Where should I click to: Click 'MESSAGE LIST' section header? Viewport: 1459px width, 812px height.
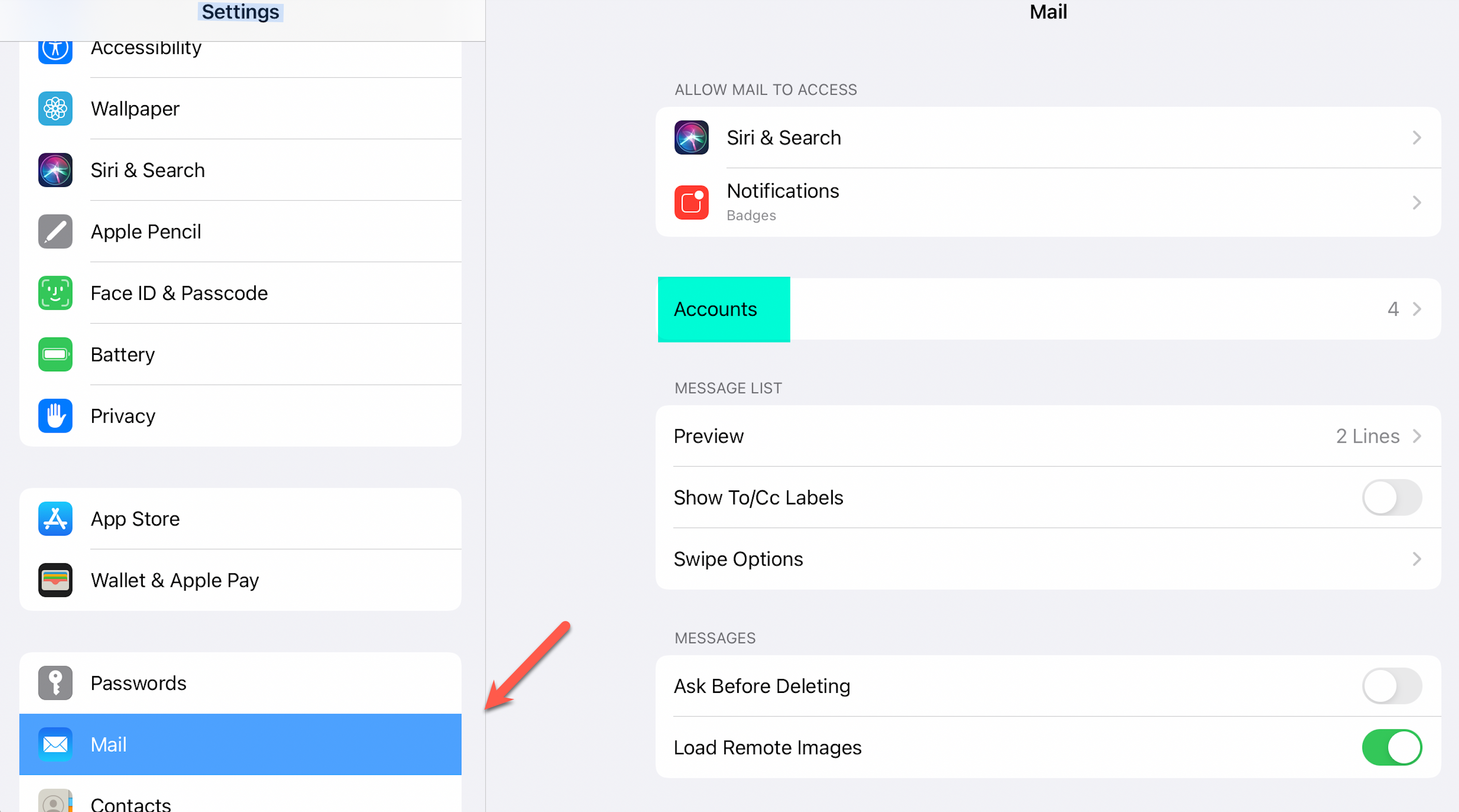[x=728, y=388]
